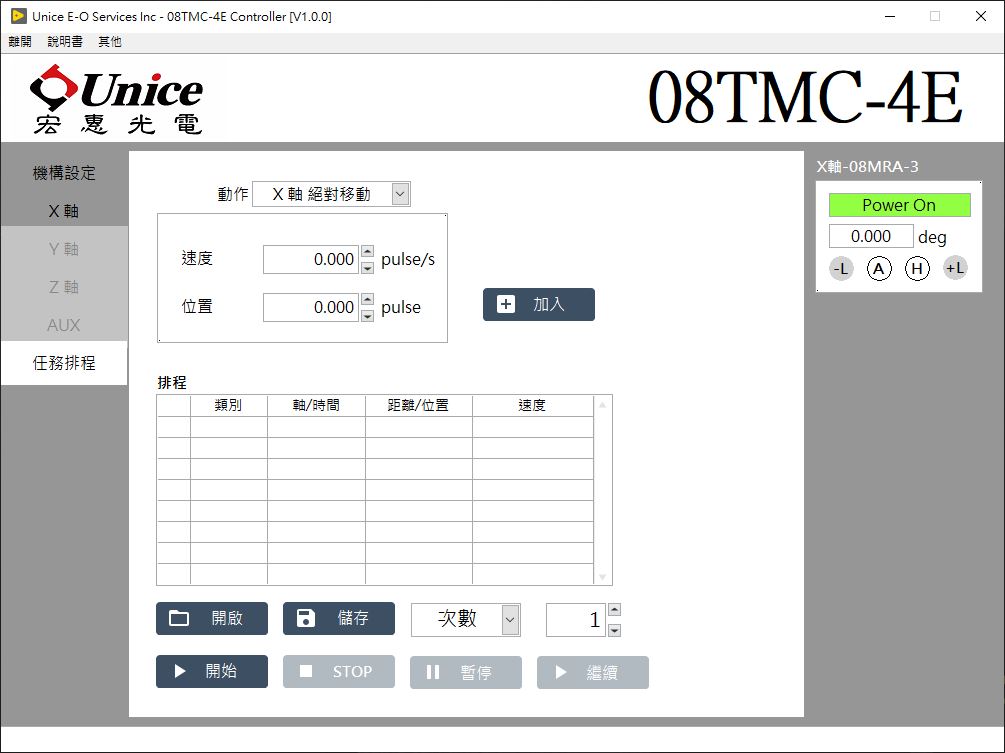Click the schedule table scroll-up arrow
This screenshot has width=1005, height=753.
point(602,404)
